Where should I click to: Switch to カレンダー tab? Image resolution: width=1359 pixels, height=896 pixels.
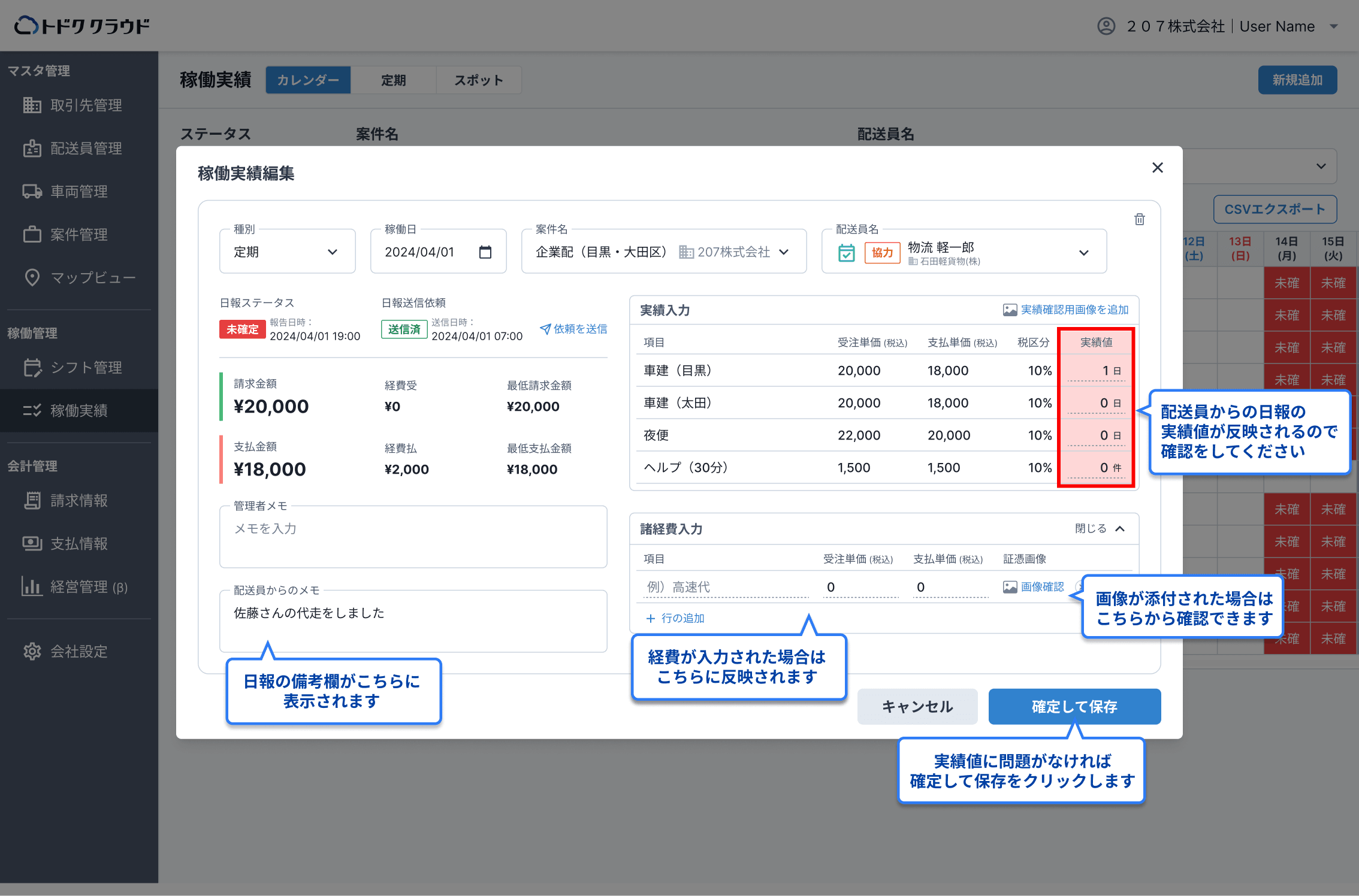(x=308, y=80)
